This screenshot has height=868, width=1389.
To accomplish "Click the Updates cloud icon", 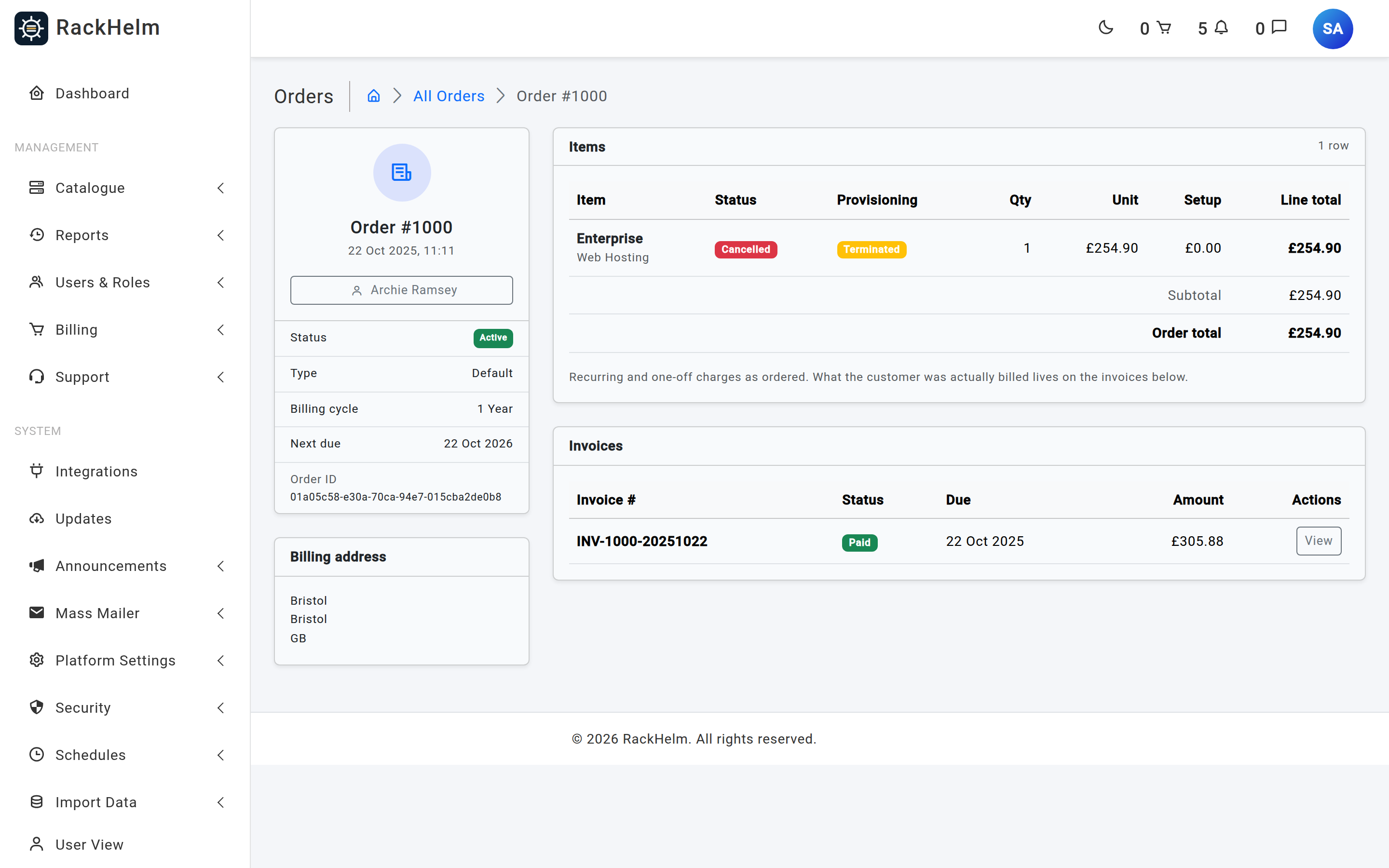I will 37,518.
